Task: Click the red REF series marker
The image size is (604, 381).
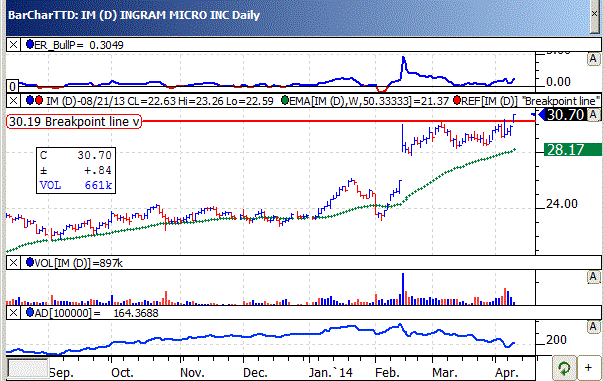Action: tap(457, 101)
